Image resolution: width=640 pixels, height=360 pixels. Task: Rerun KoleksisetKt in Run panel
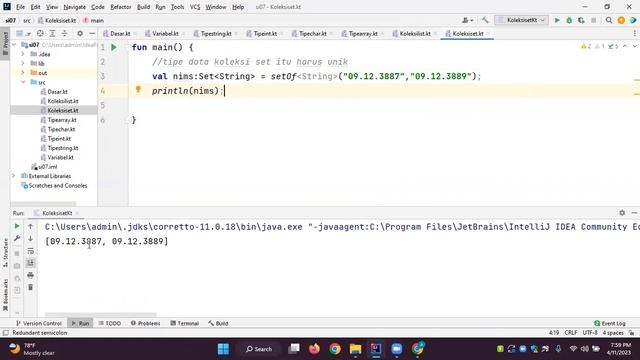point(17,226)
